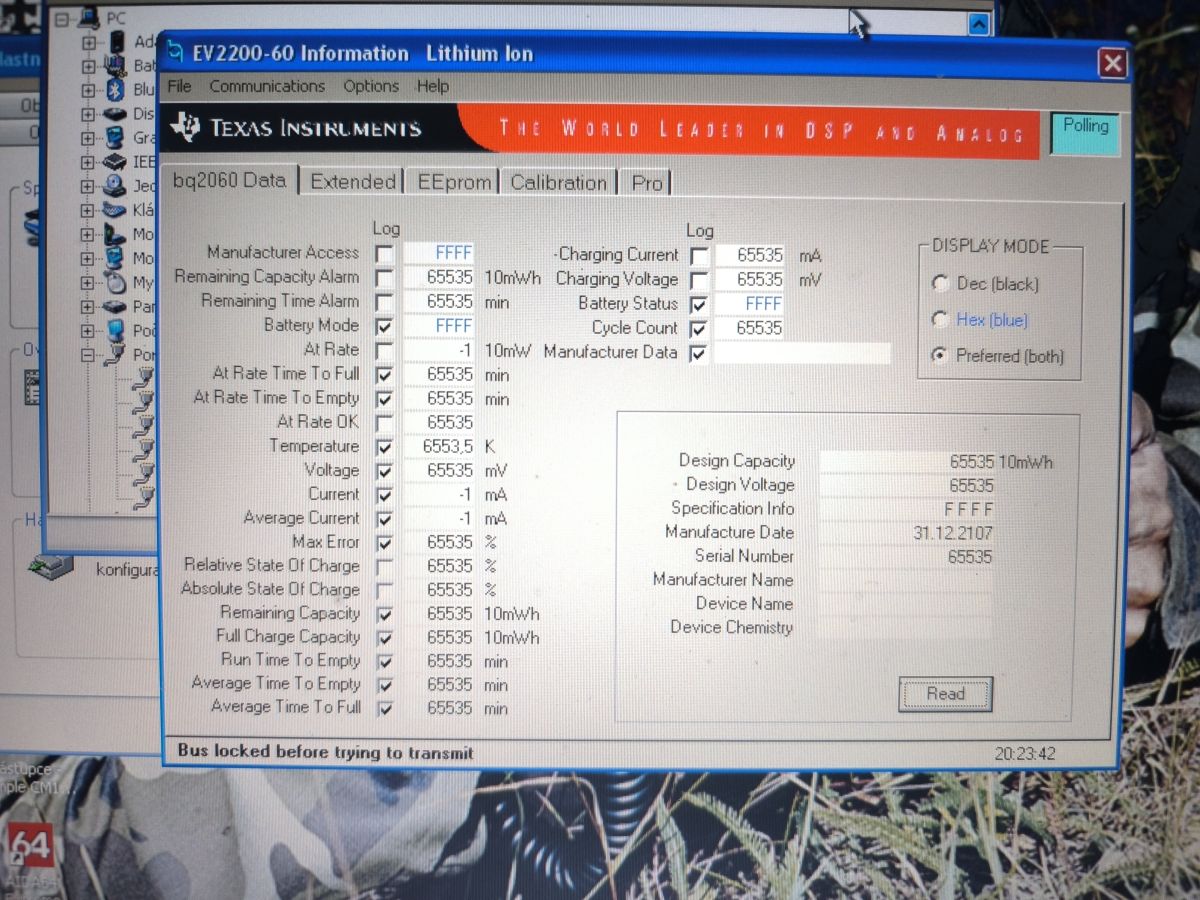Screen dimensions: 1200x900
Task: Click the Bluetooth icon in the device tree
Action: [116, 90]
